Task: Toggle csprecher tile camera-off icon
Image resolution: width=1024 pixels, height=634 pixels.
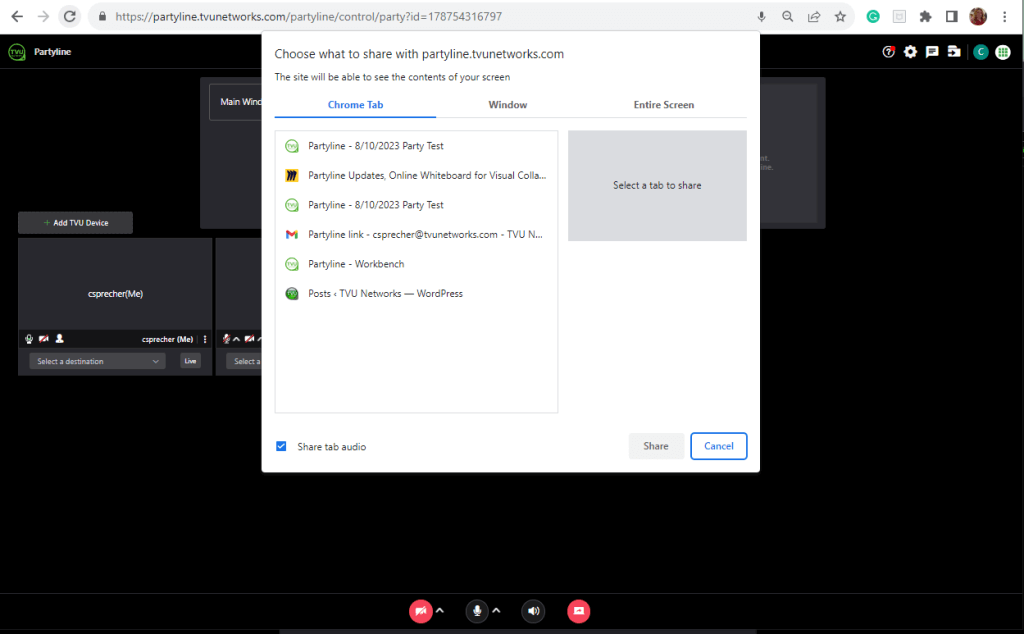Action: (44, 339)
